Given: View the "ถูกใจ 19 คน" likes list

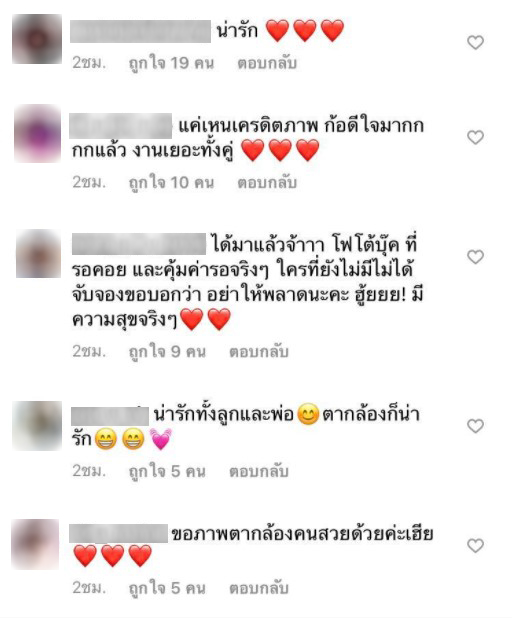Looking at the screenshot, I should (x=171, y=64).
